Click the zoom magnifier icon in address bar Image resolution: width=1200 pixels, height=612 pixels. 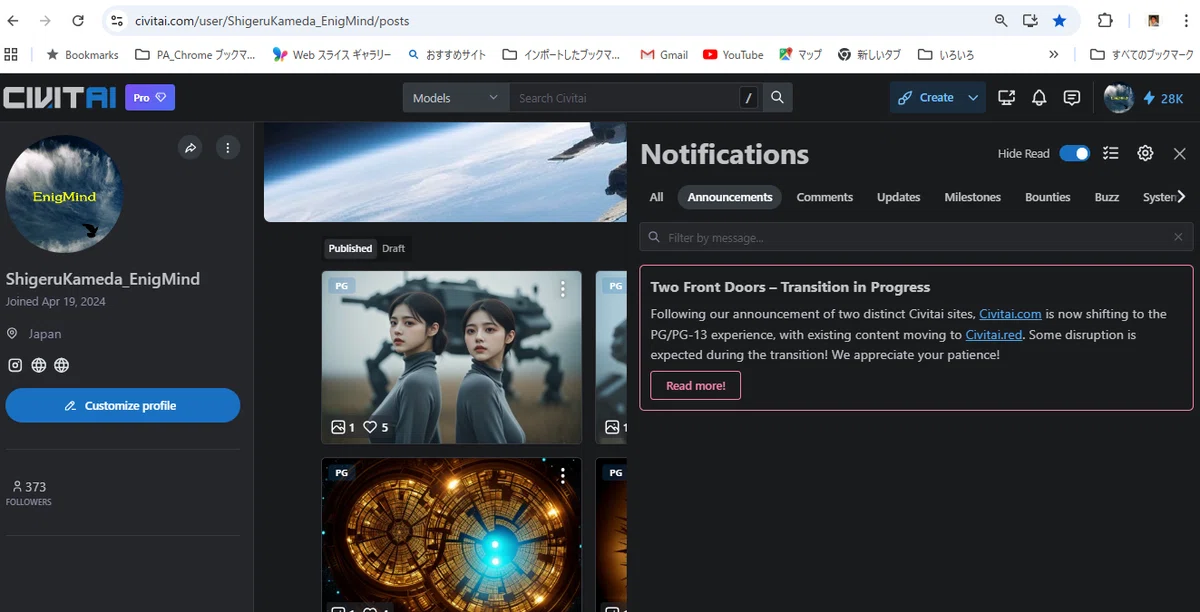(1001, 20)
